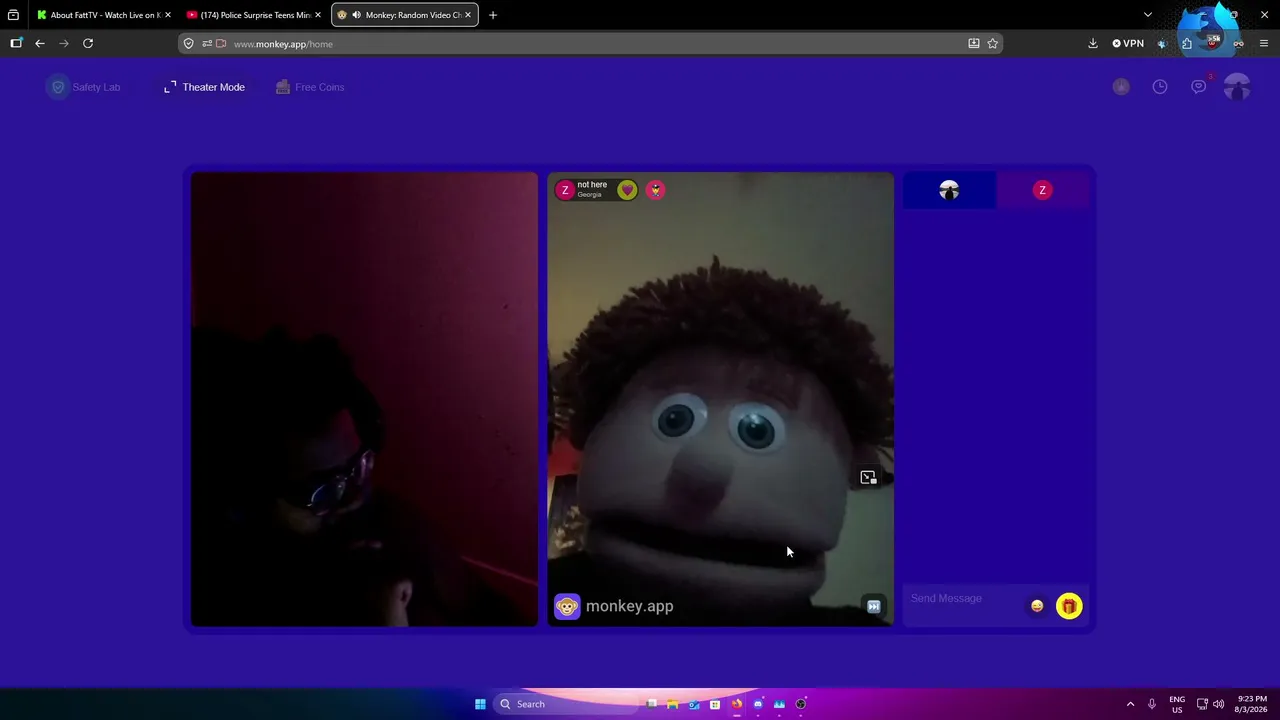Open the volume tray control
This screenshot has width=1280, height=720.
[x=1218, y=704]
